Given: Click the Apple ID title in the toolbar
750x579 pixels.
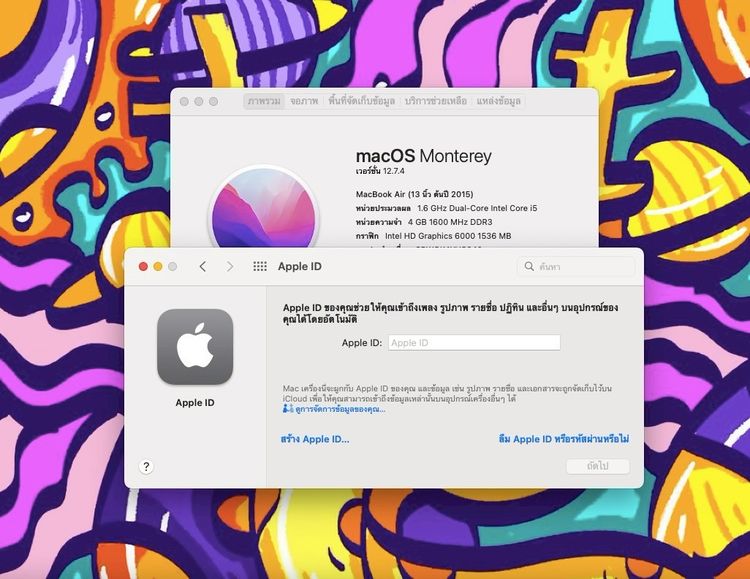Looking at the screenshot, I should (300, 267).
